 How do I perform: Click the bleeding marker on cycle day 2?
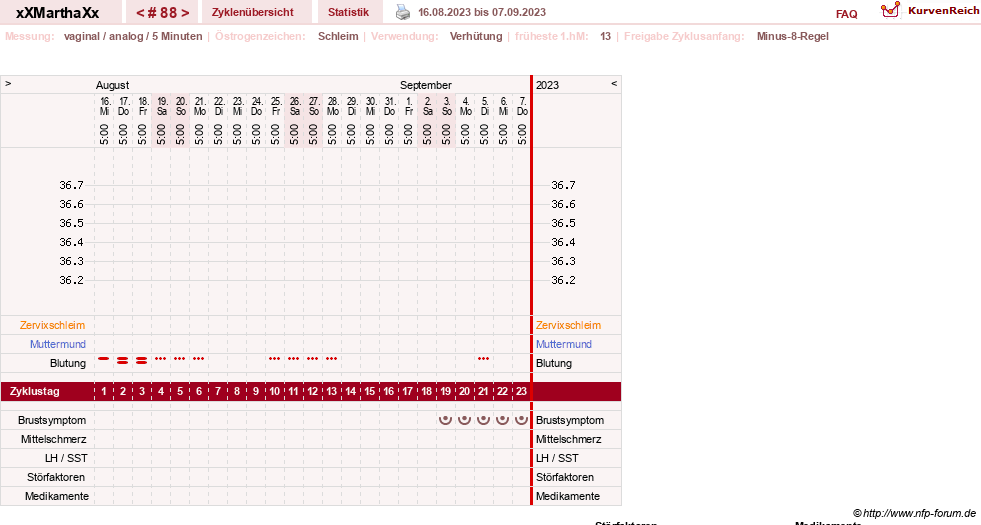click(123, 360)
